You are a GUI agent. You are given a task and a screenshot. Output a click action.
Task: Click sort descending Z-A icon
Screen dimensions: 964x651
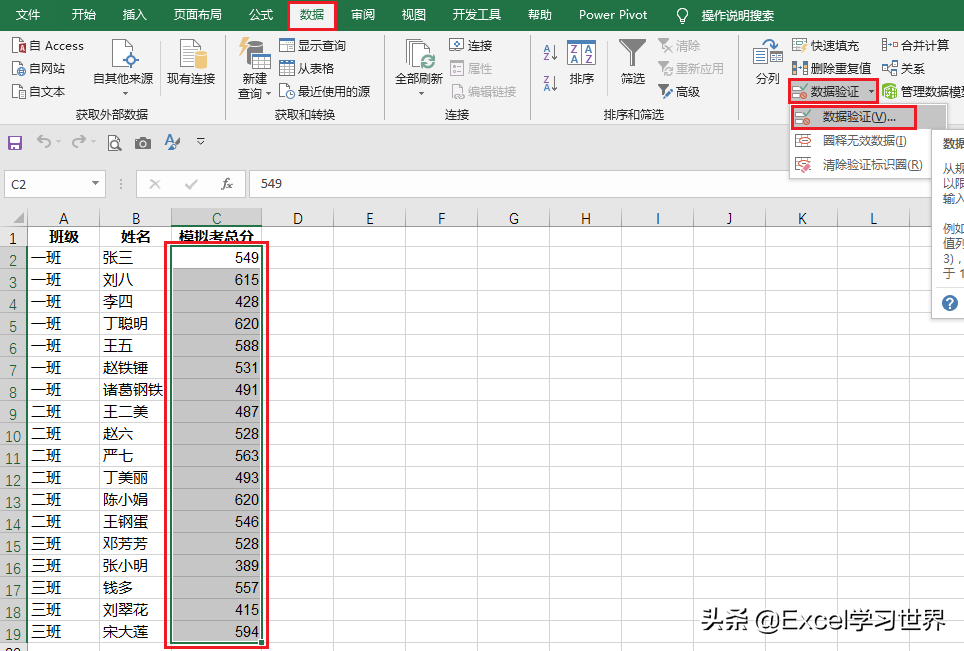[550, 82]
